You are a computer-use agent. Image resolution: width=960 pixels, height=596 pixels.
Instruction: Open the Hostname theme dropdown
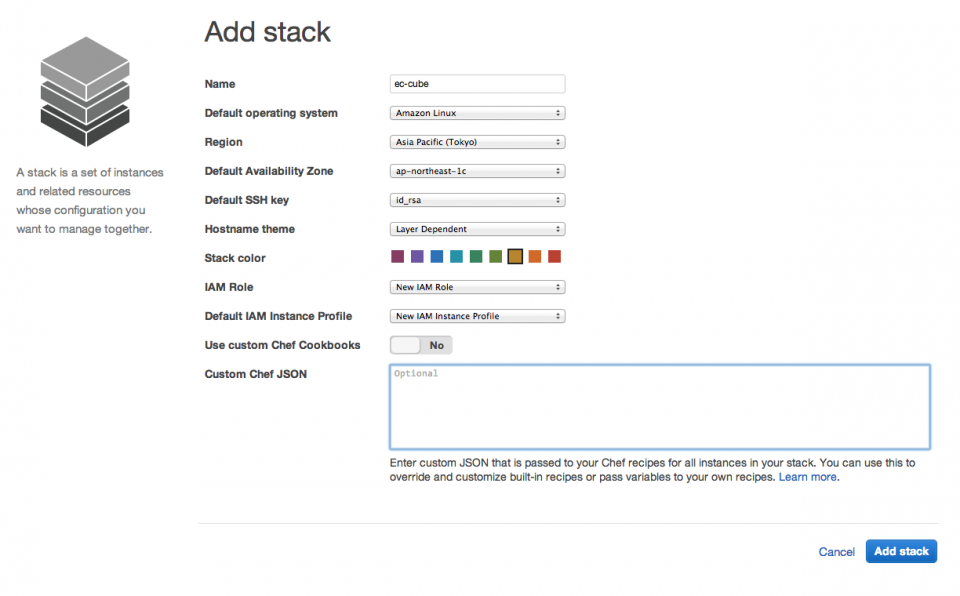coord(477,228)
